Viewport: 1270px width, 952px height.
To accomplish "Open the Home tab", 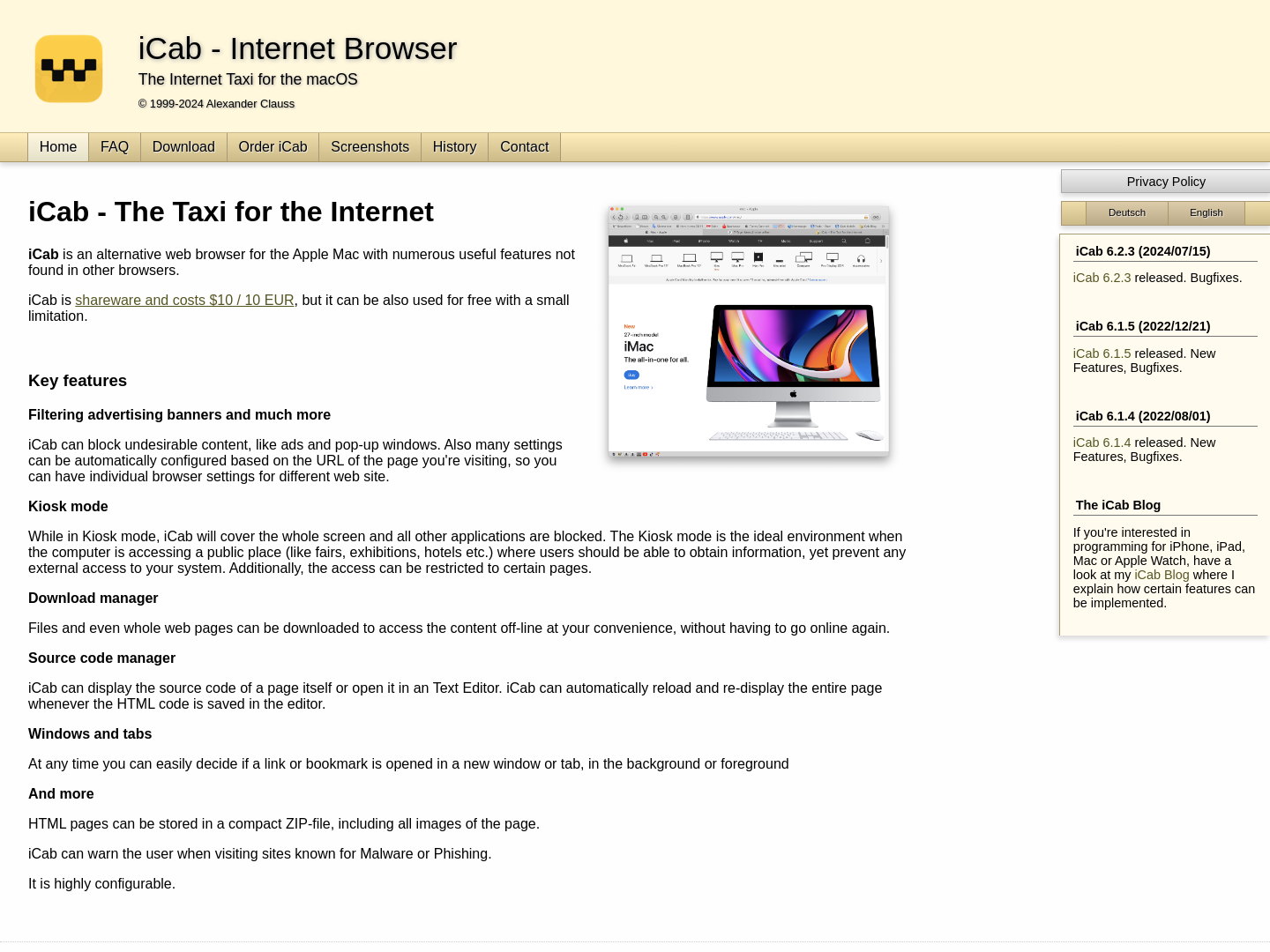I will tap(58, 147).
